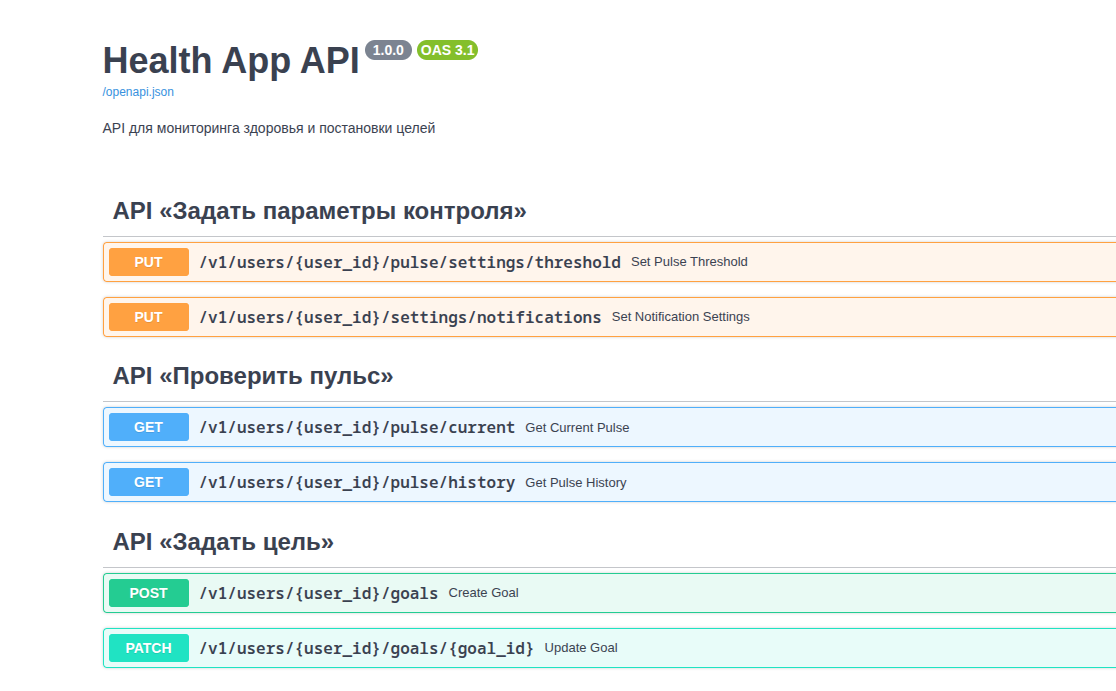Screen dimensions: 1116x691
Task: Click the PATCH badge for Update Goal
Action: [x=149, y=648]
